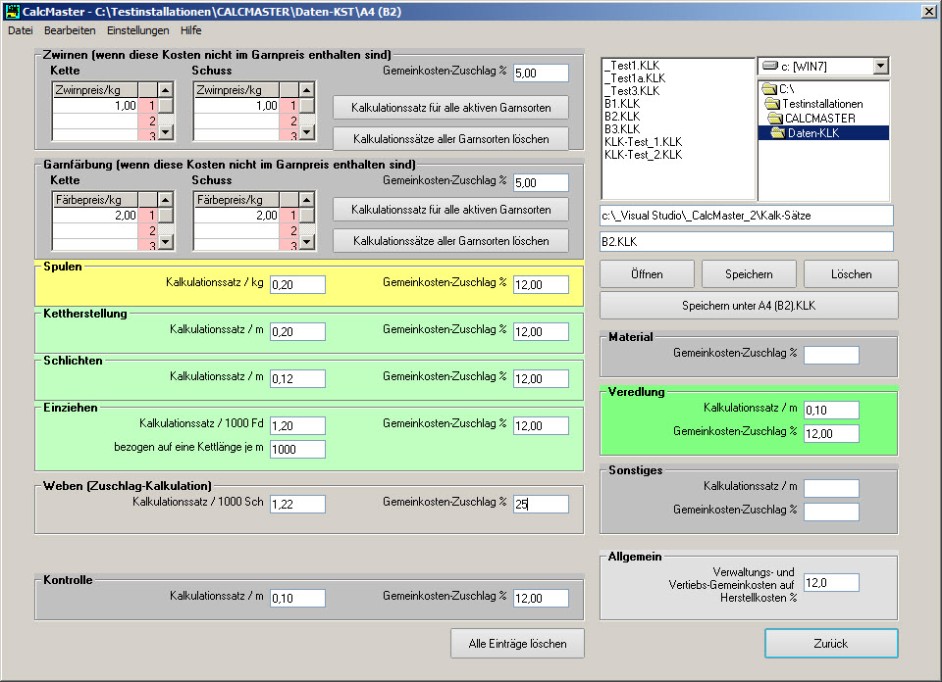
Task: Click Speichern unter A4 (B2).KLK button
Action: click(749, 305)
